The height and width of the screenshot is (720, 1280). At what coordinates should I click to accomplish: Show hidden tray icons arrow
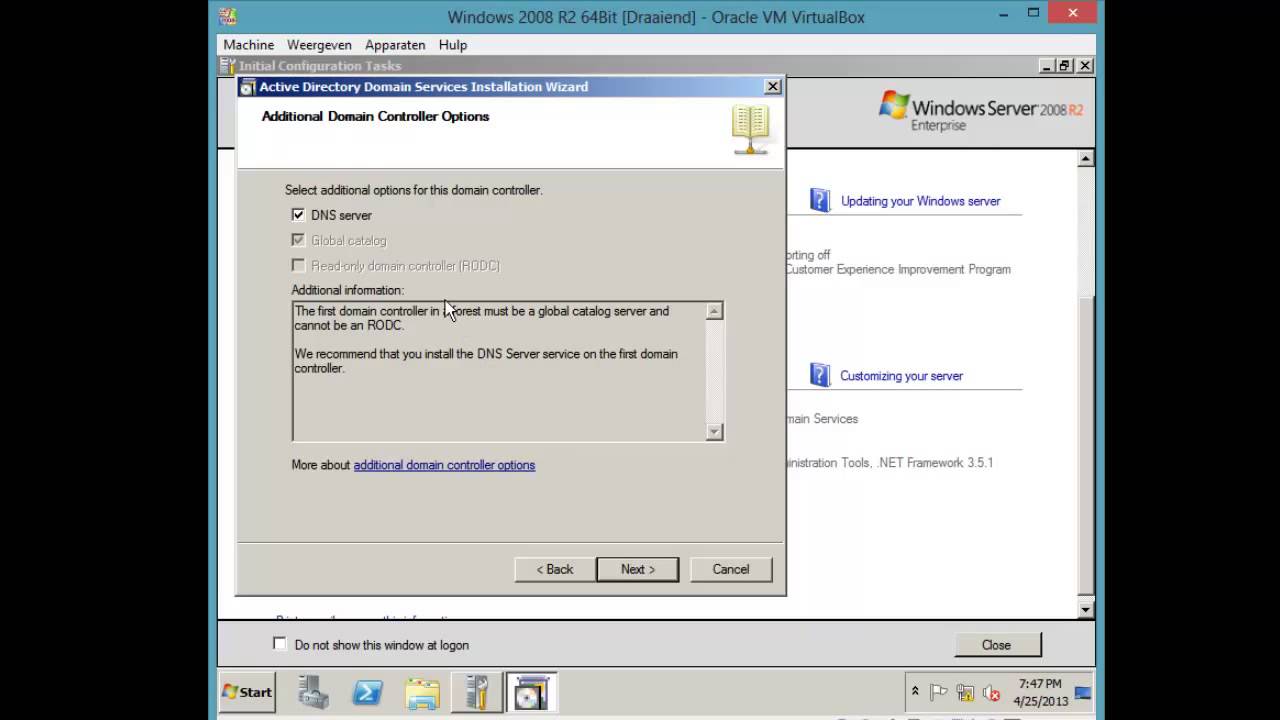coord(914,692)
